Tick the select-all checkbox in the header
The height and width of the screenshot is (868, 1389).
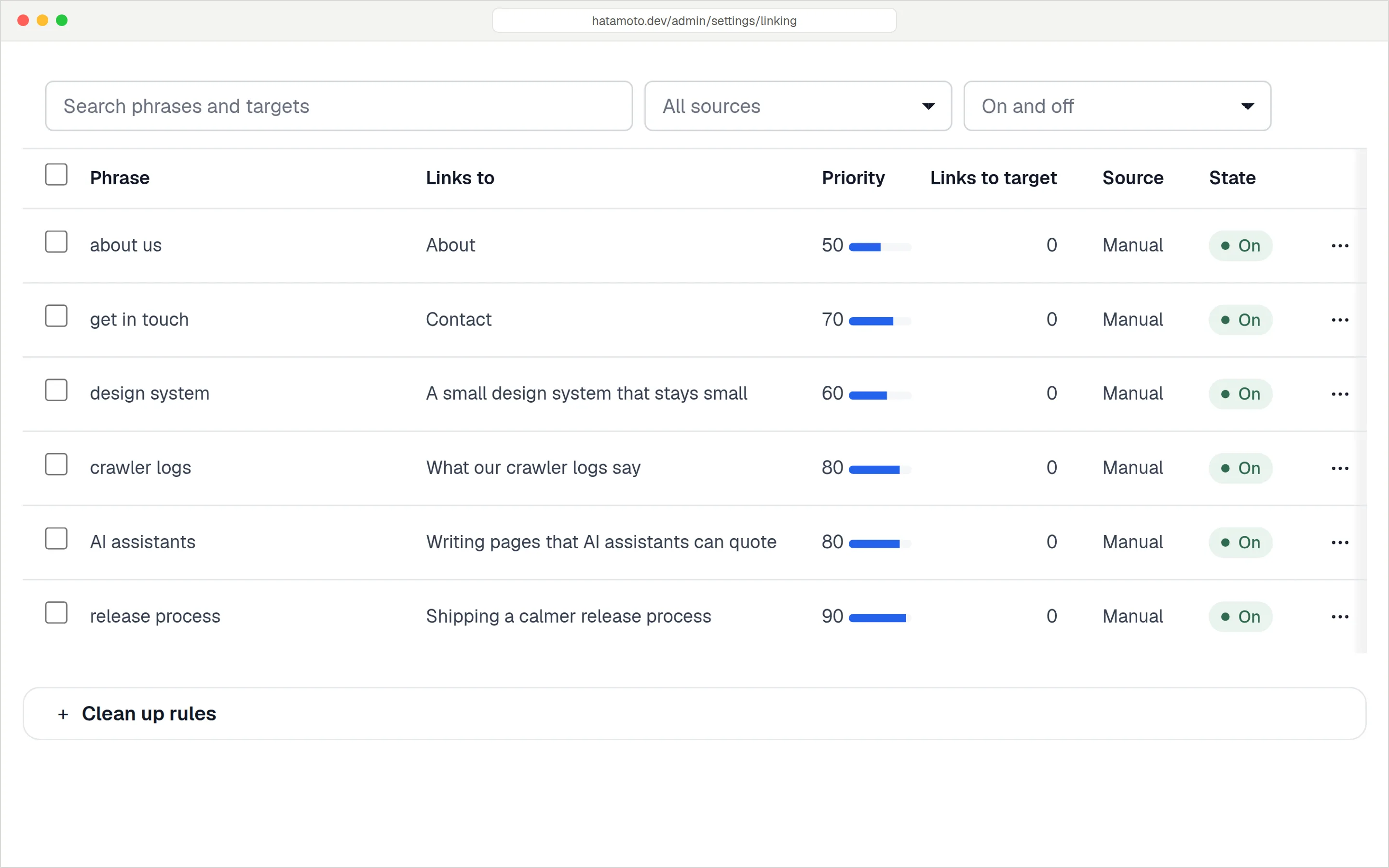(x=56, y=175)
